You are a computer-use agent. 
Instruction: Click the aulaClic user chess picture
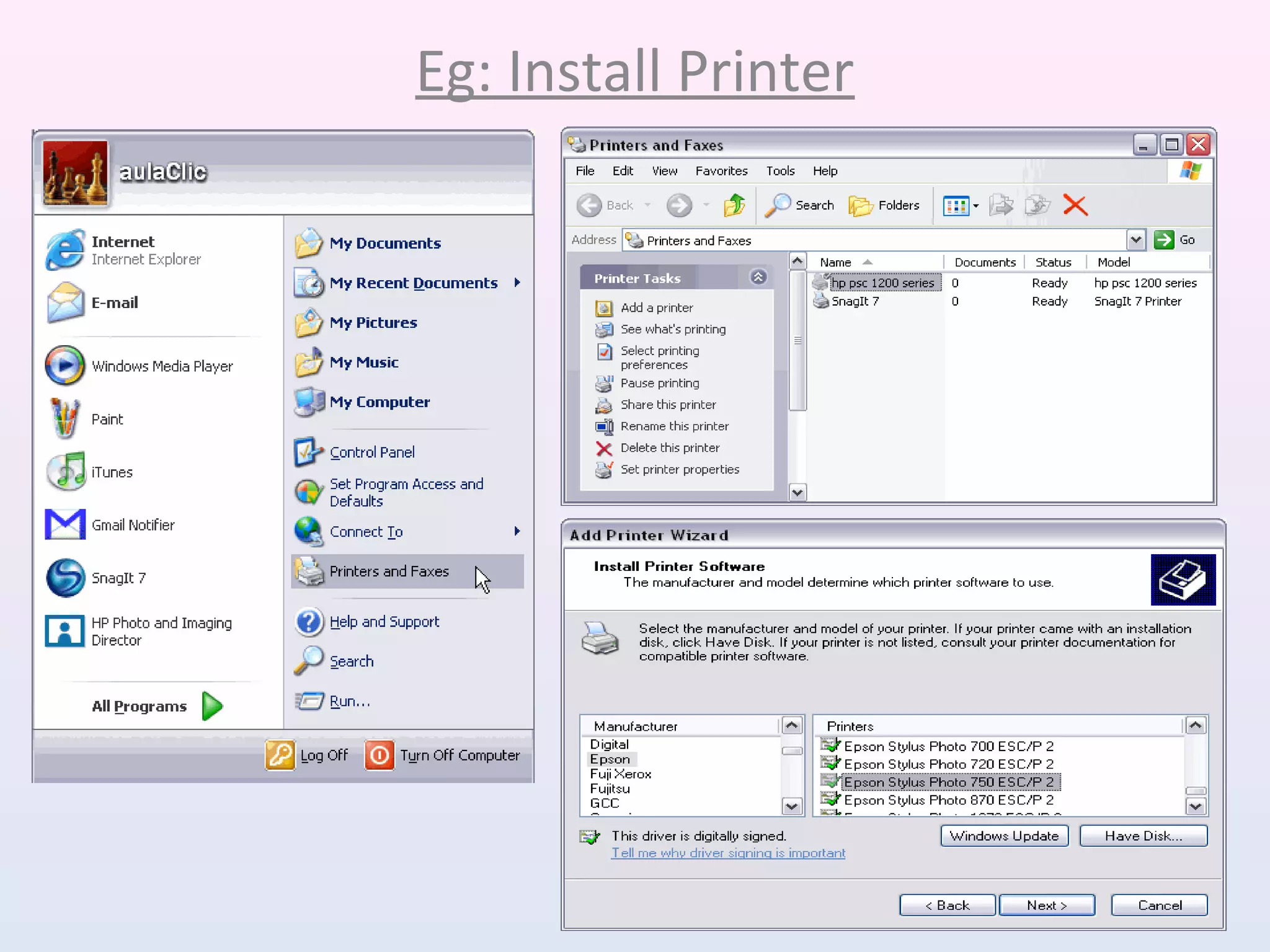click(x=75, y=172)
